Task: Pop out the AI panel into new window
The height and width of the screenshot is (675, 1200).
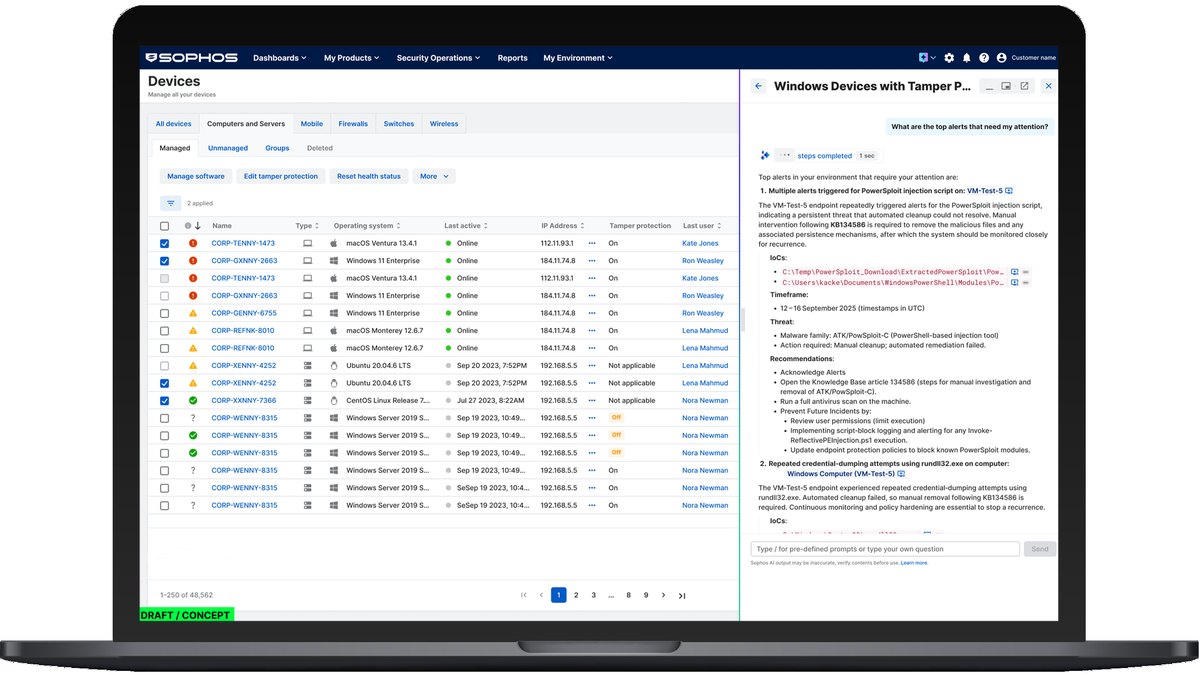Action: [x=1025, y=86]
